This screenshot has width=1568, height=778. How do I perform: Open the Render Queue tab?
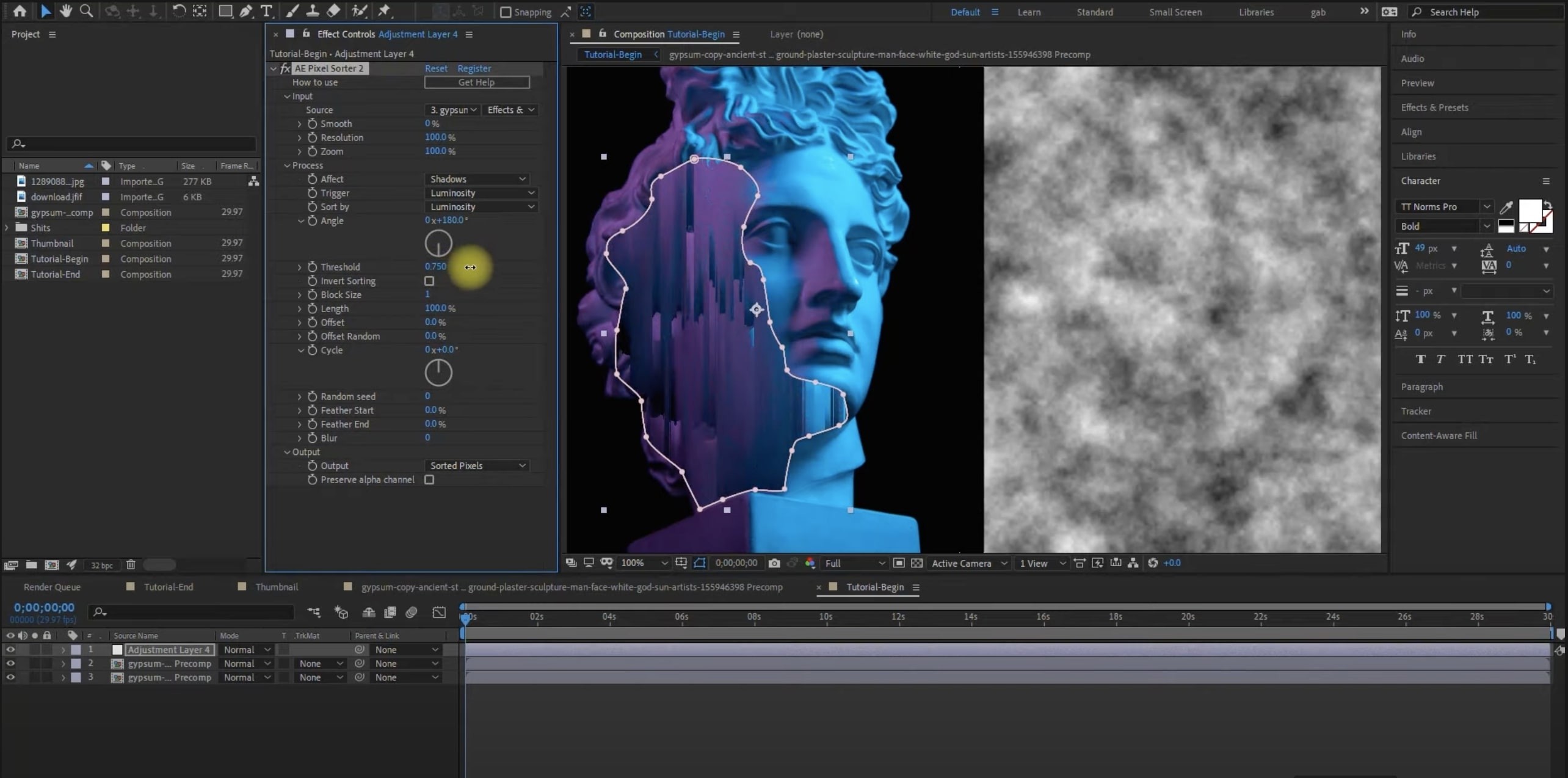[52, 587]
